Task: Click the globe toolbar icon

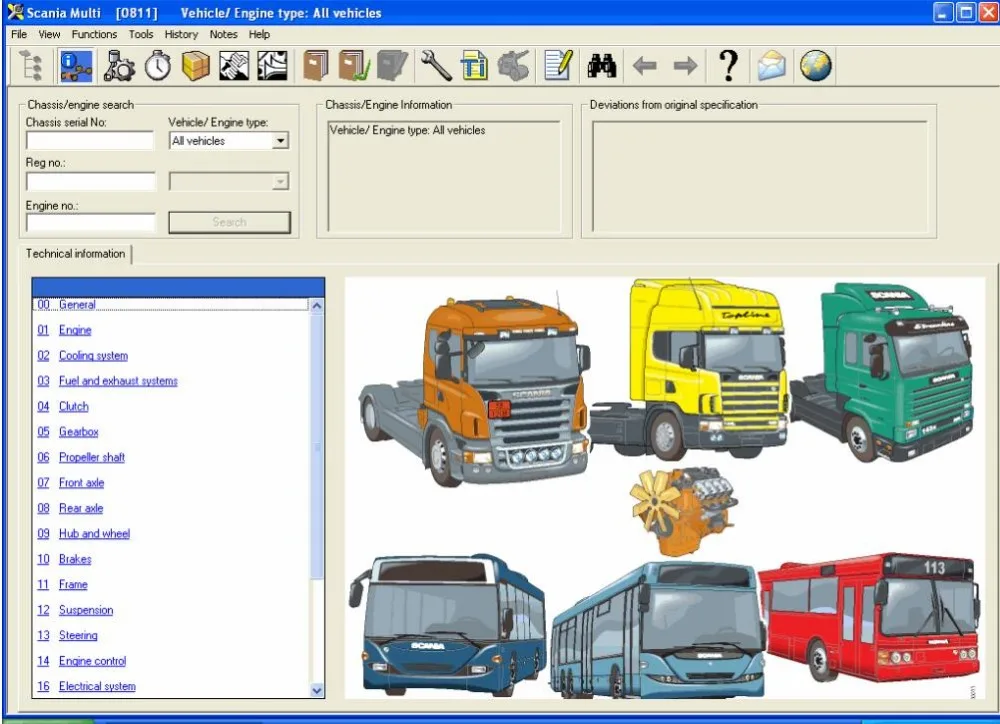Action: pyautogui.click(x=816, y=66)
